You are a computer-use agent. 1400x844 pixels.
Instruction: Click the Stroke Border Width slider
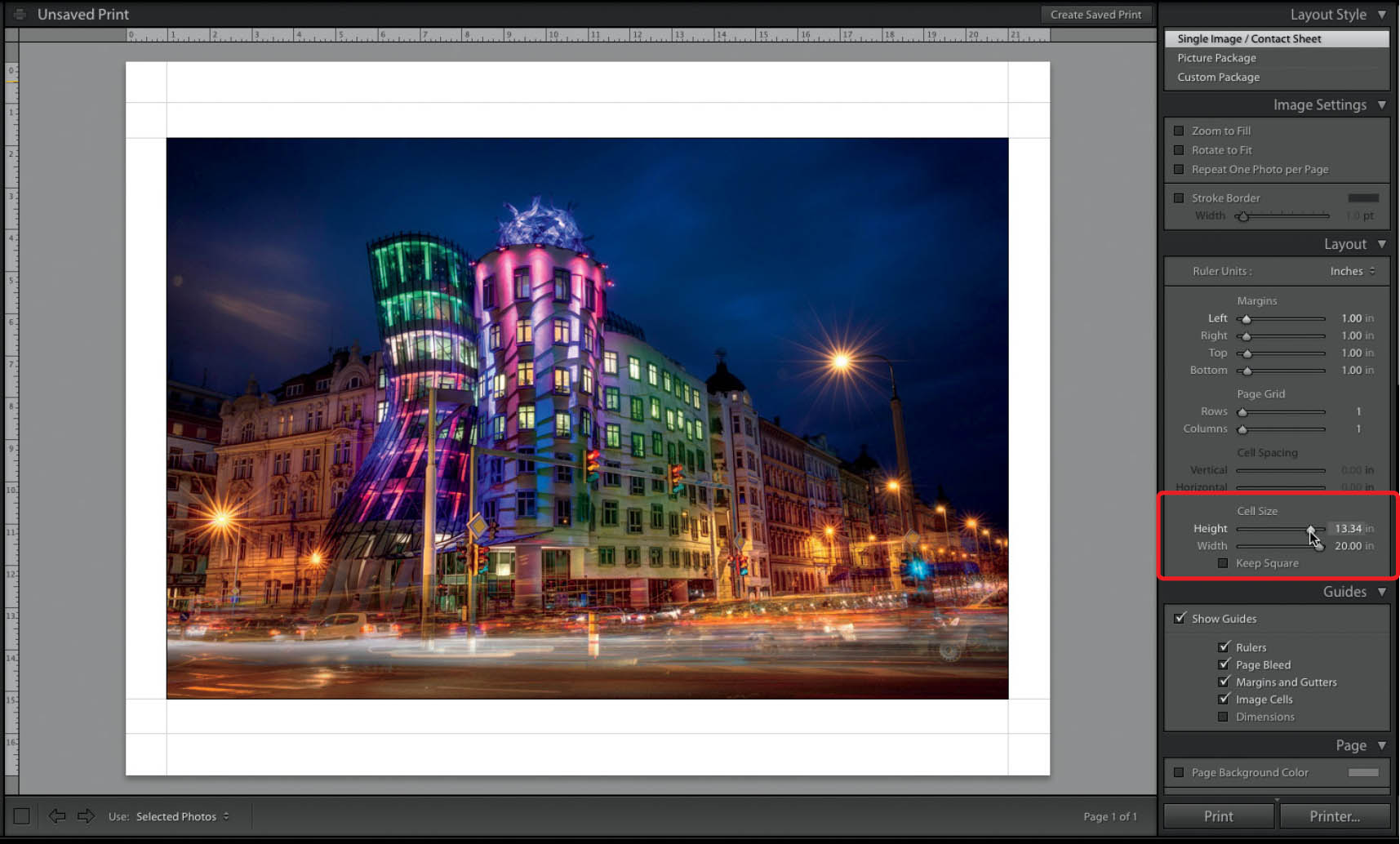point(1282,215)
